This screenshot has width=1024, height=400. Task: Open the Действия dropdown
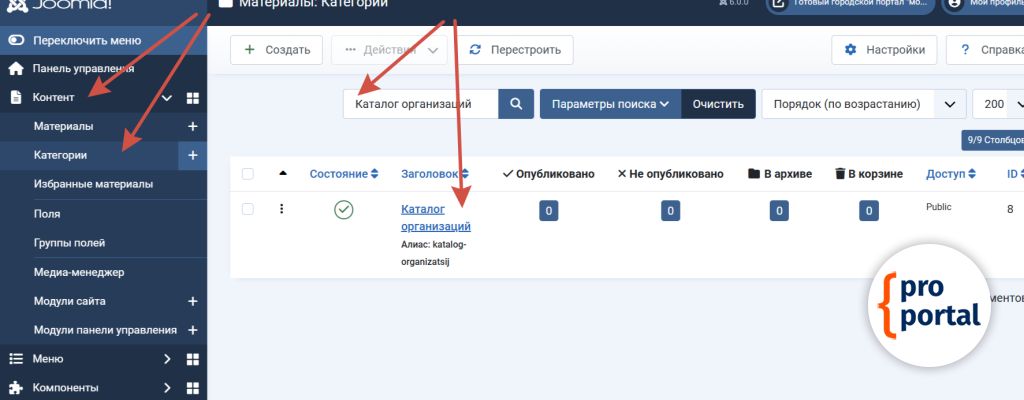pyautogui.click(x=389, y=49)
